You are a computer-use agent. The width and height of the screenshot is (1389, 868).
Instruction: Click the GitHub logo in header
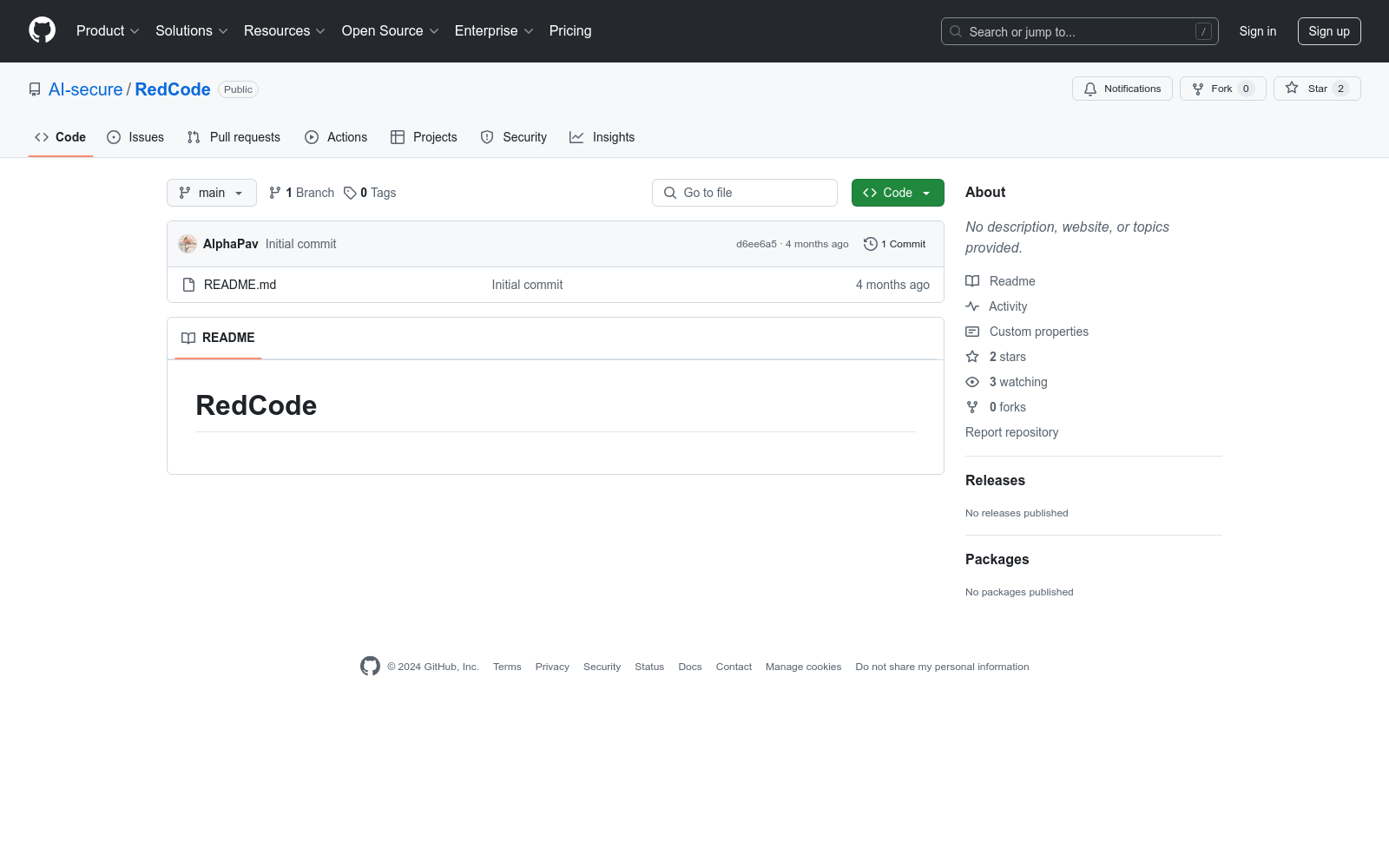coord(42,30)
